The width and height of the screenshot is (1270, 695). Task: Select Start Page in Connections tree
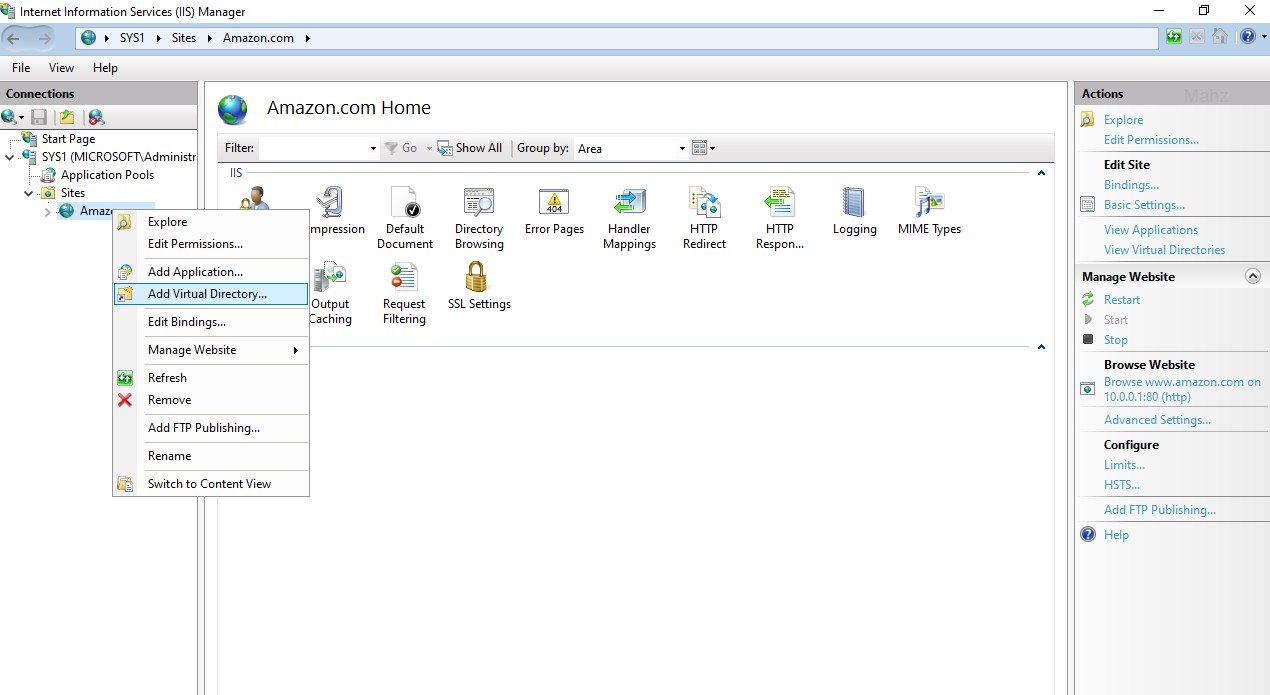click(68, 139)
